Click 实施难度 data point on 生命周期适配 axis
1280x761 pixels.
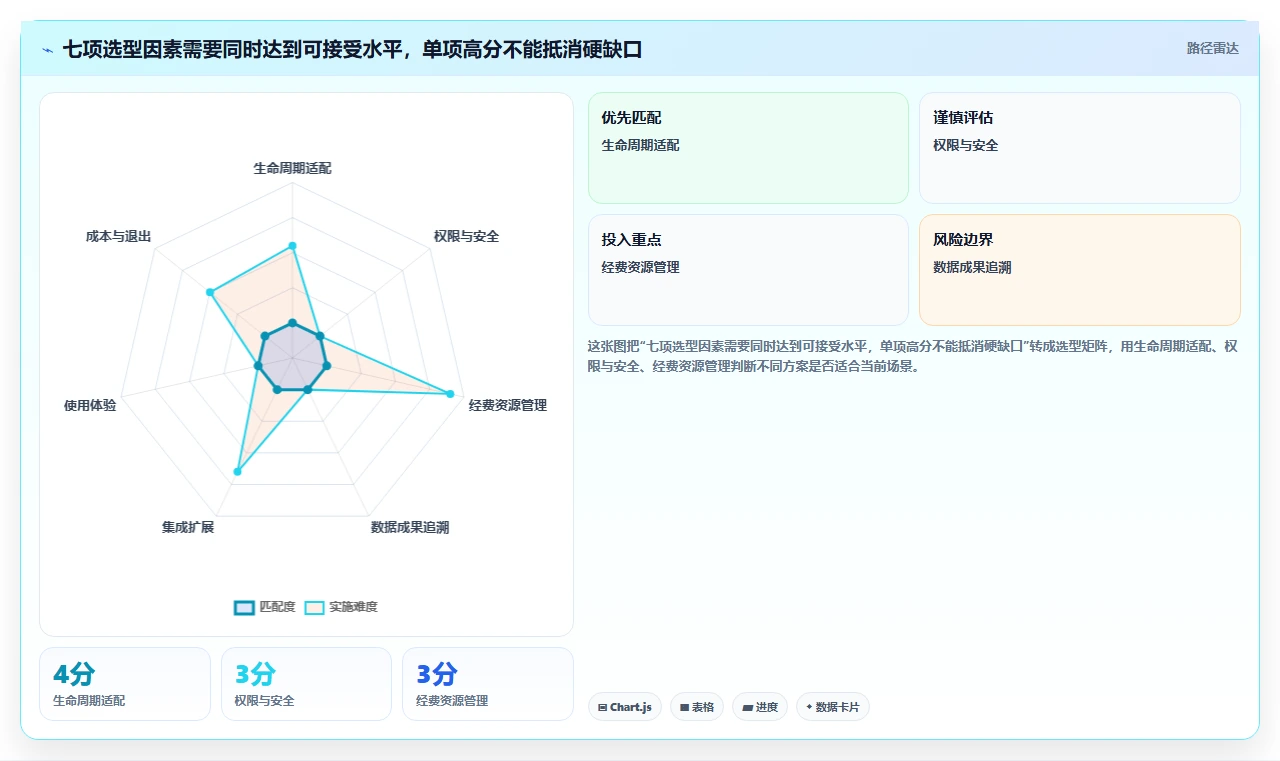[292, 245]
